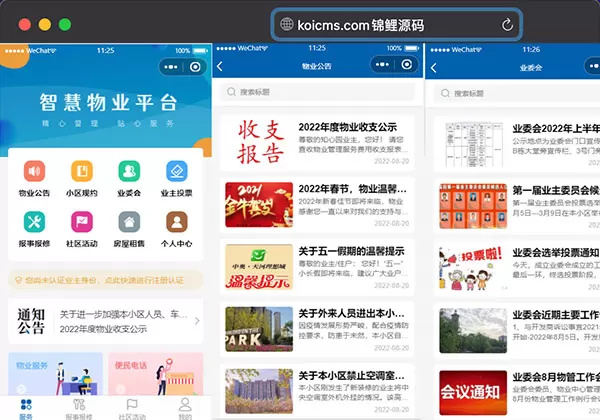This screenshot has height=420, width=600.
Task: Open the 房屋租售 house rental icon
Action: tap(129, 222)
